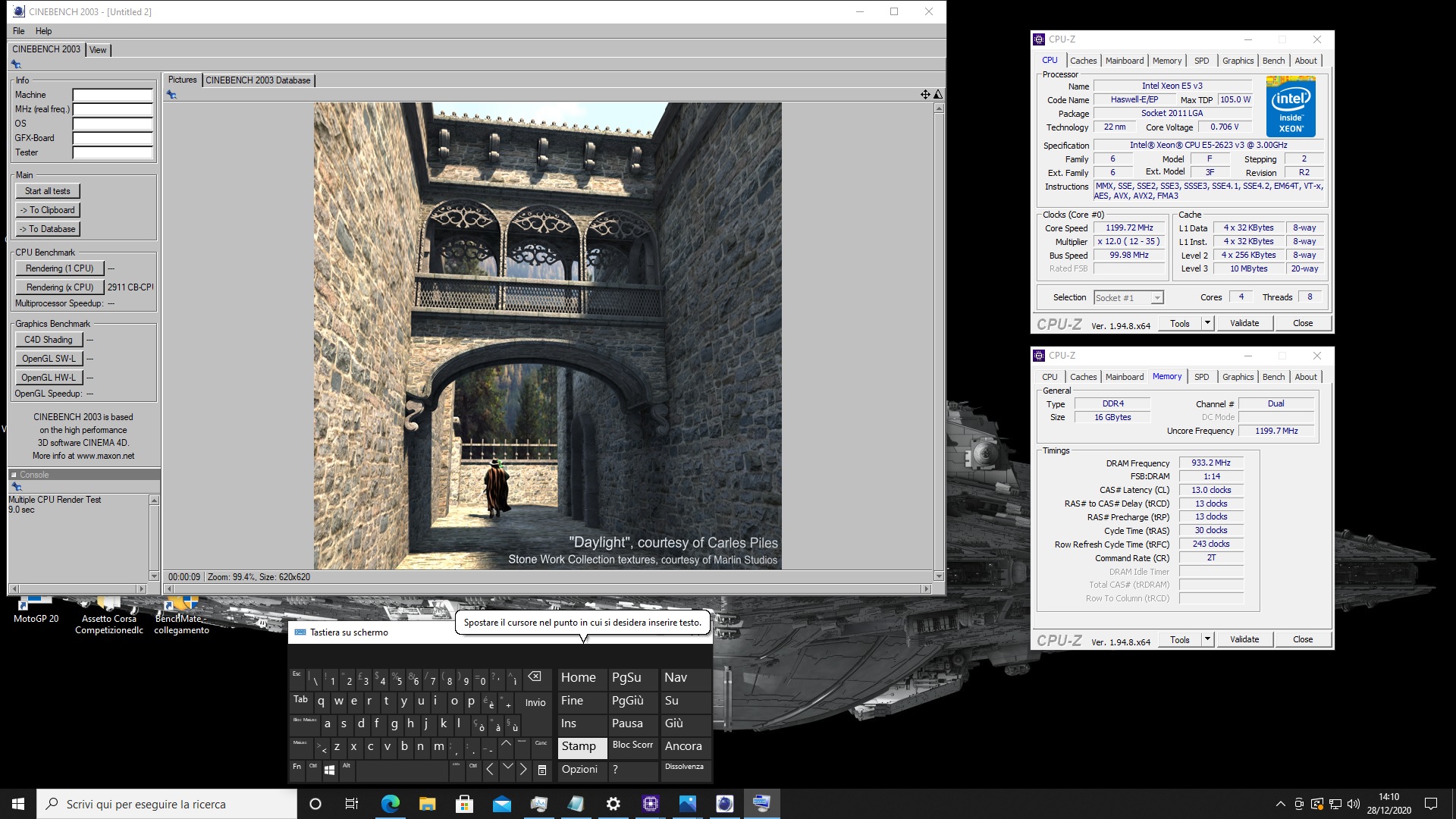Click the Start all tests button
The image size is (1456, 819).
(x=48, y=191)
